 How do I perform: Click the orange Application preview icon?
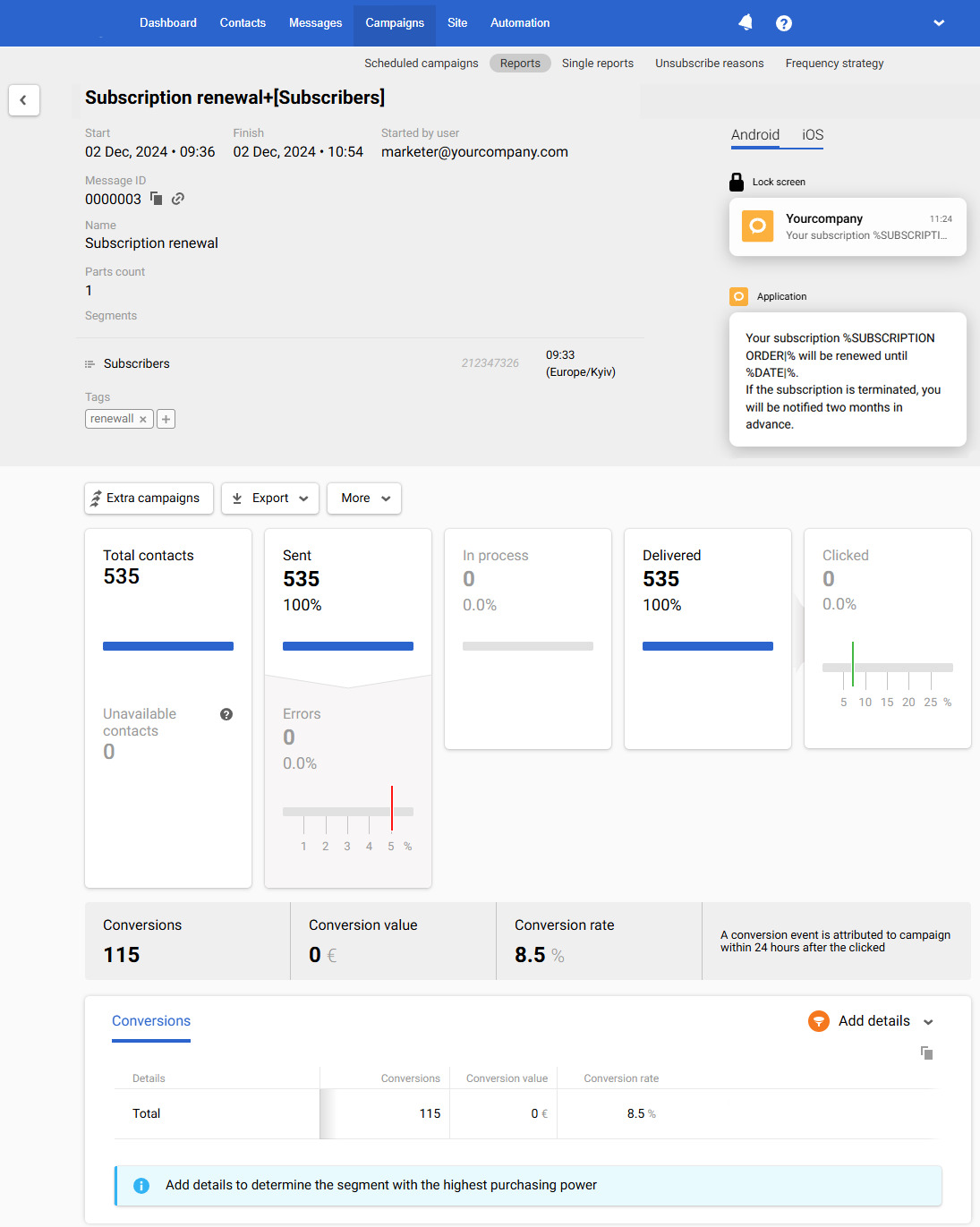tap(738, 296)
